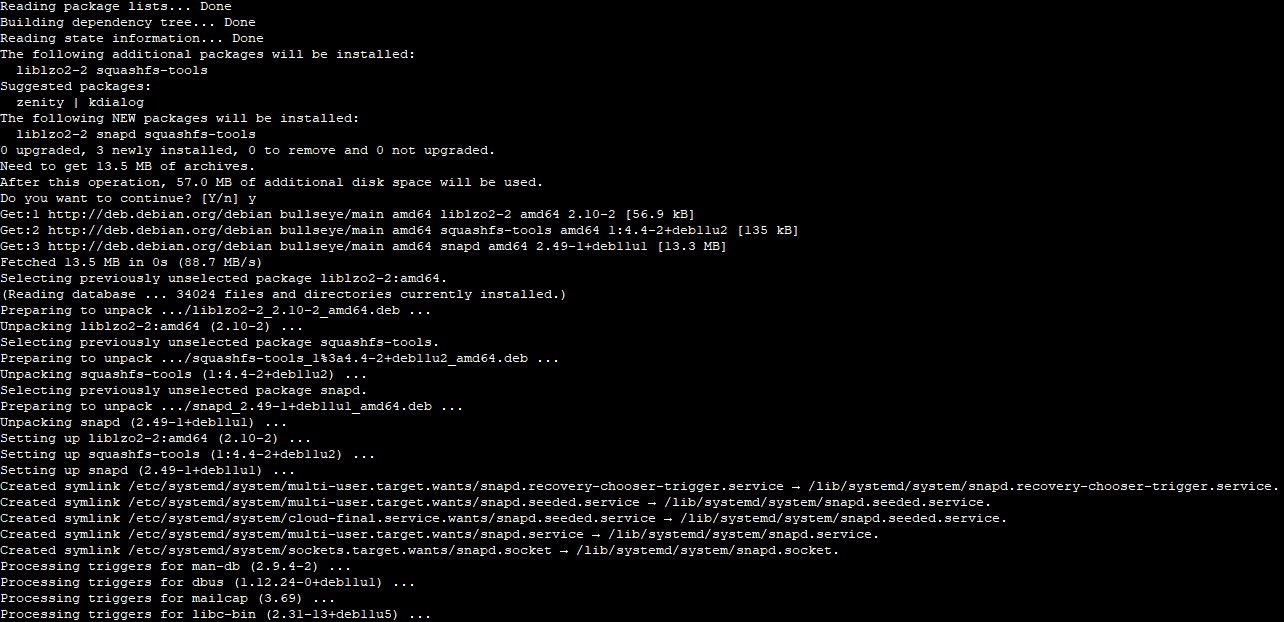
Task: Click the /lib/systemd/system/snapd.socket path text
Action: click(700, 550)
